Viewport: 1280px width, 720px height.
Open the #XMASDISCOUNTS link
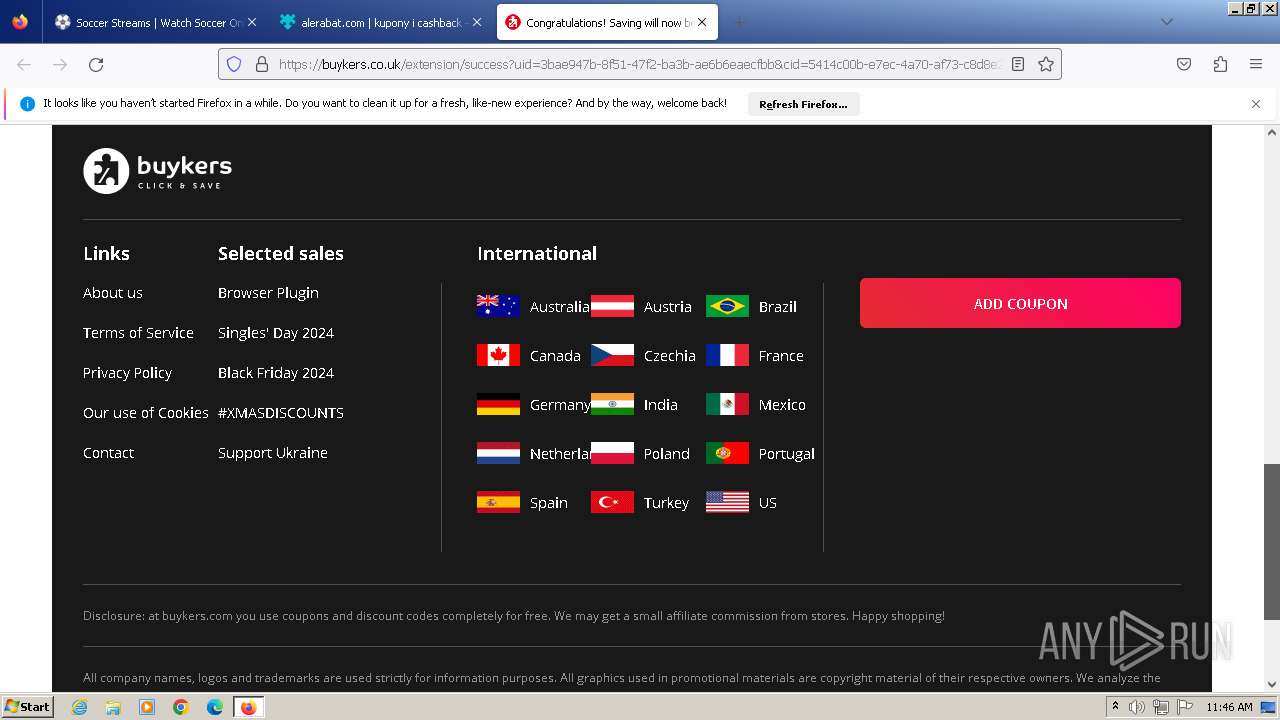click(x=281, y=413)
